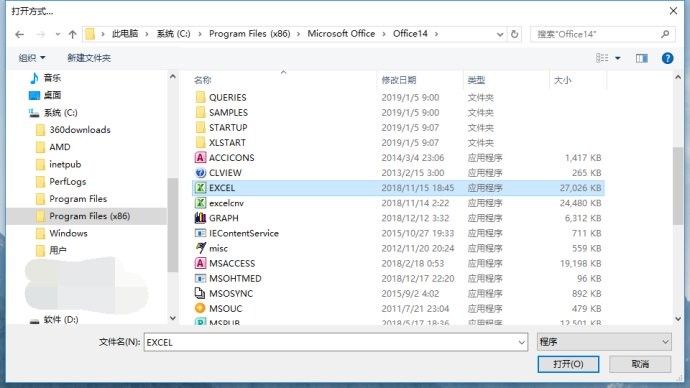Click navigation pane scroll up arrow
This screenshot has width=690, height=388.
point(172,77)
